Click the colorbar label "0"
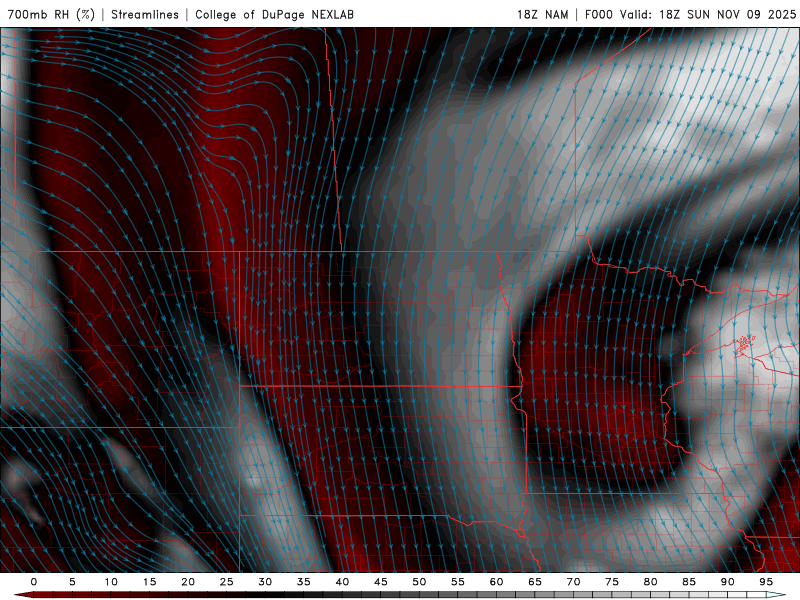The width and height of the screenshot is (800, 600). click(x=34, y=582)
